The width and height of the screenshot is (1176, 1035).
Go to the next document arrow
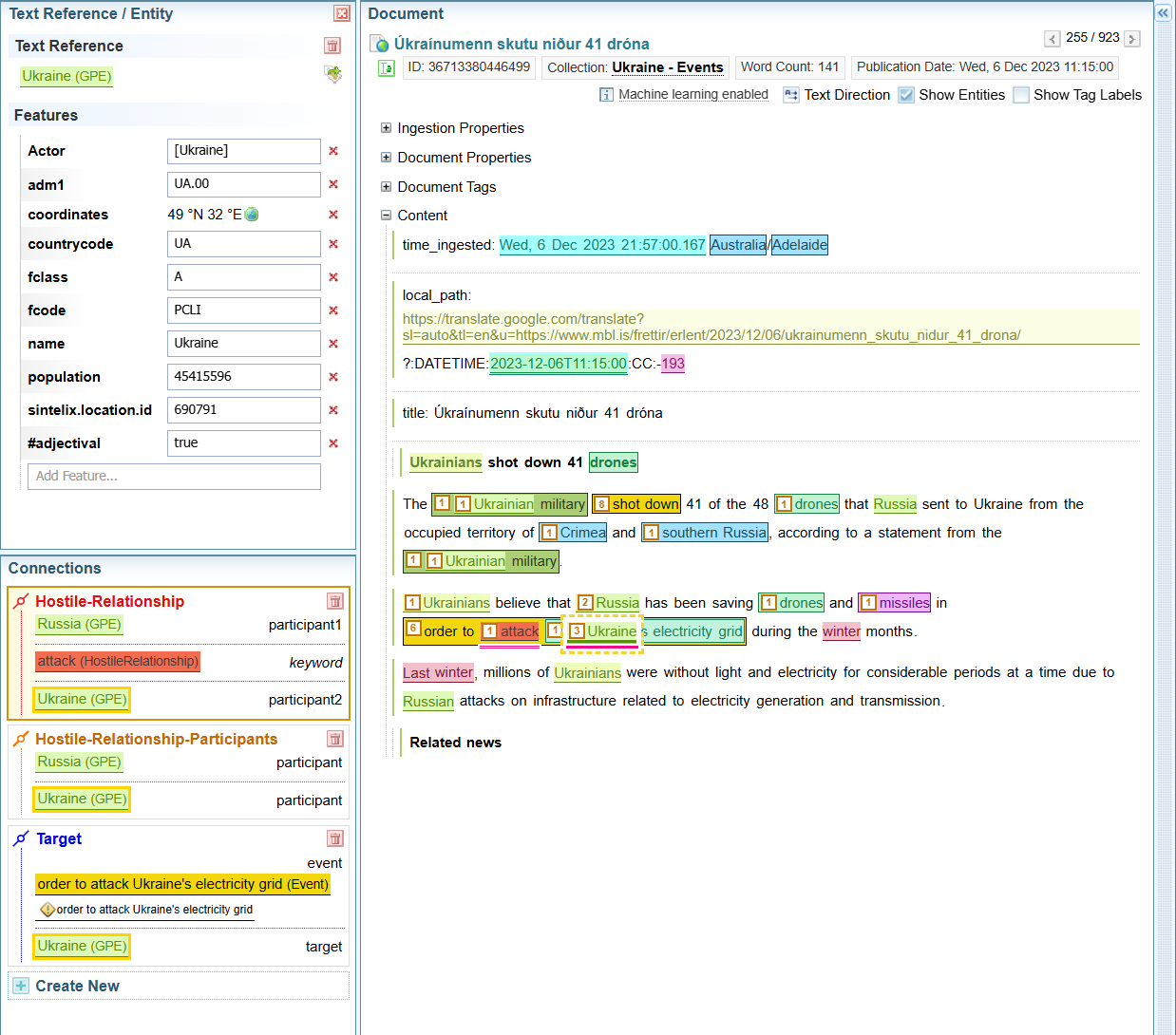click(x=1131, y=39)
